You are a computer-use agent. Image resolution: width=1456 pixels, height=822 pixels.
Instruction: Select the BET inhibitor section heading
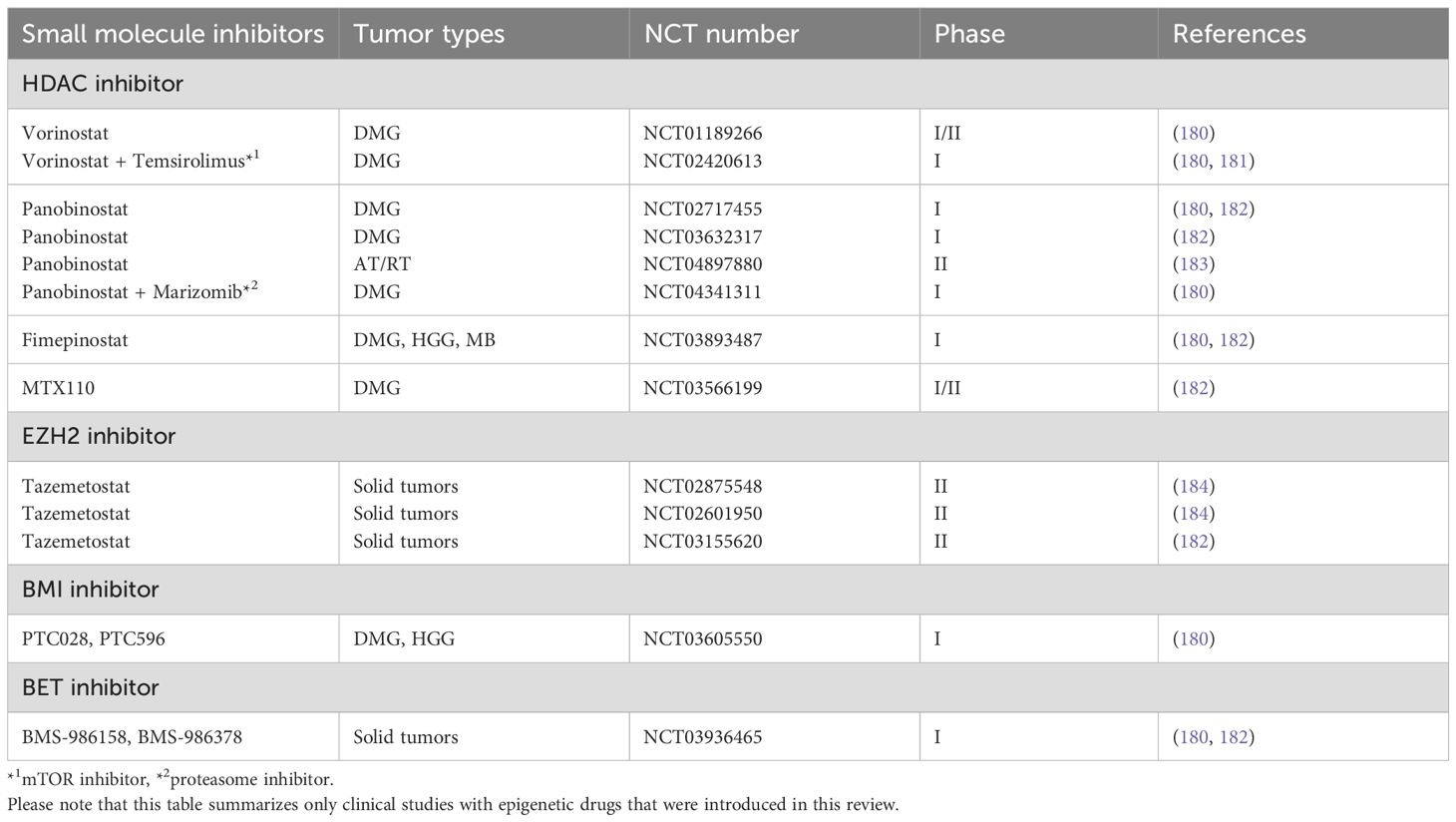coord(91,688)
